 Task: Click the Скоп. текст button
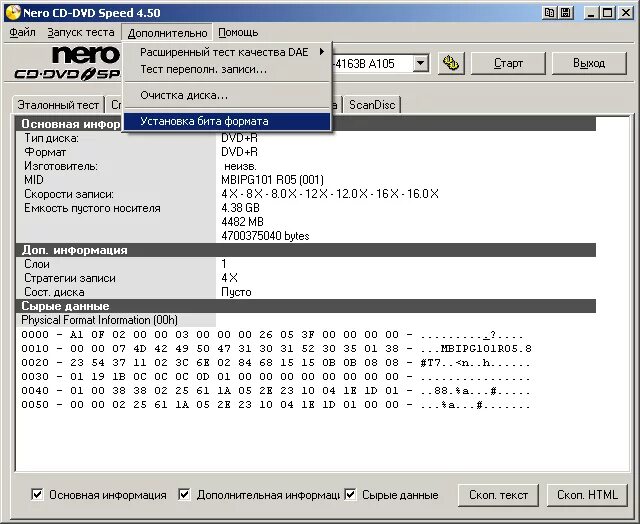point(498,495)
